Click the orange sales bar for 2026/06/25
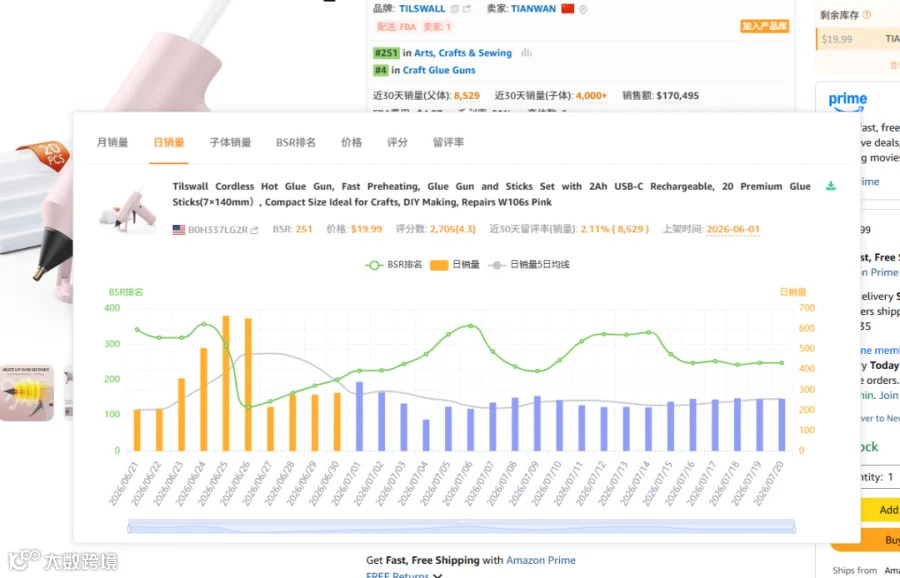Screen dimensions: 900x578 (x=226, y=383)
